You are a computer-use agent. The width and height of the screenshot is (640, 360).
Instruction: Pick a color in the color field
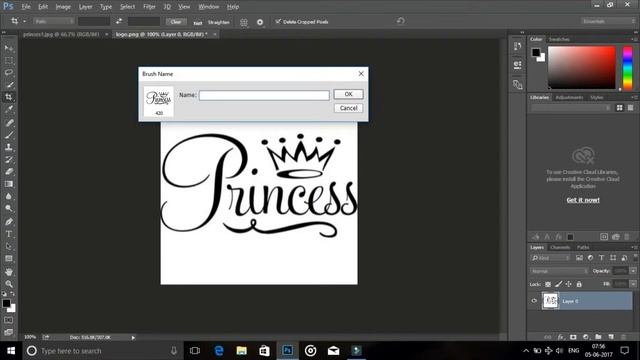pos(581,67)
